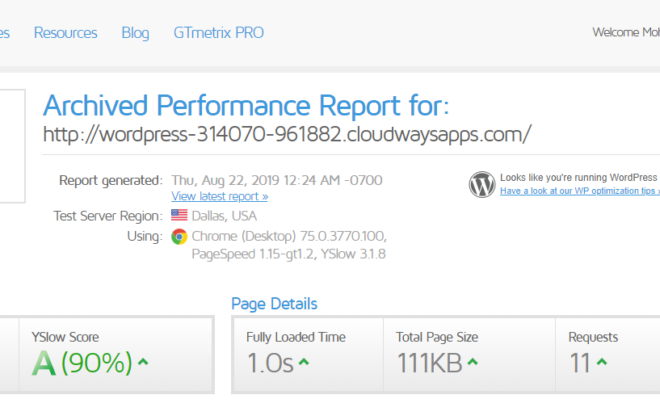
Task: Click the Welcome user text in header
Action: (x=626, y=32)
